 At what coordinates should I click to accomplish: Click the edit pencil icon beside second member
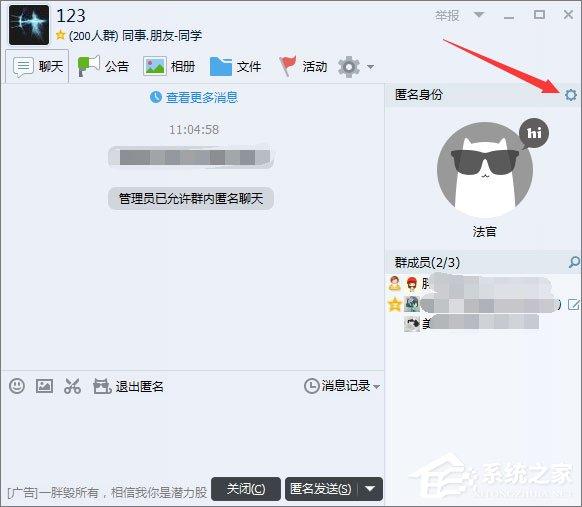pyautogui.click(x=573, y=305)
